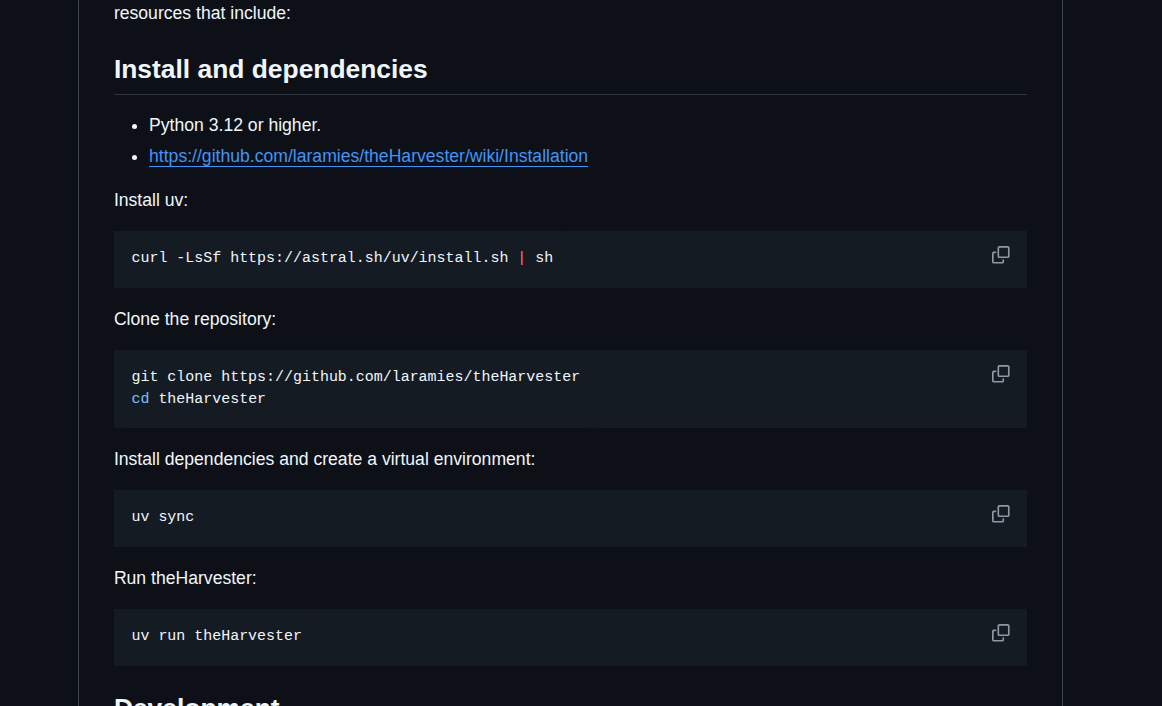The width and height of the screenshot is (1162, 706).
Task: Click the Clone the repository: text
Action: (x=195, y=319)
